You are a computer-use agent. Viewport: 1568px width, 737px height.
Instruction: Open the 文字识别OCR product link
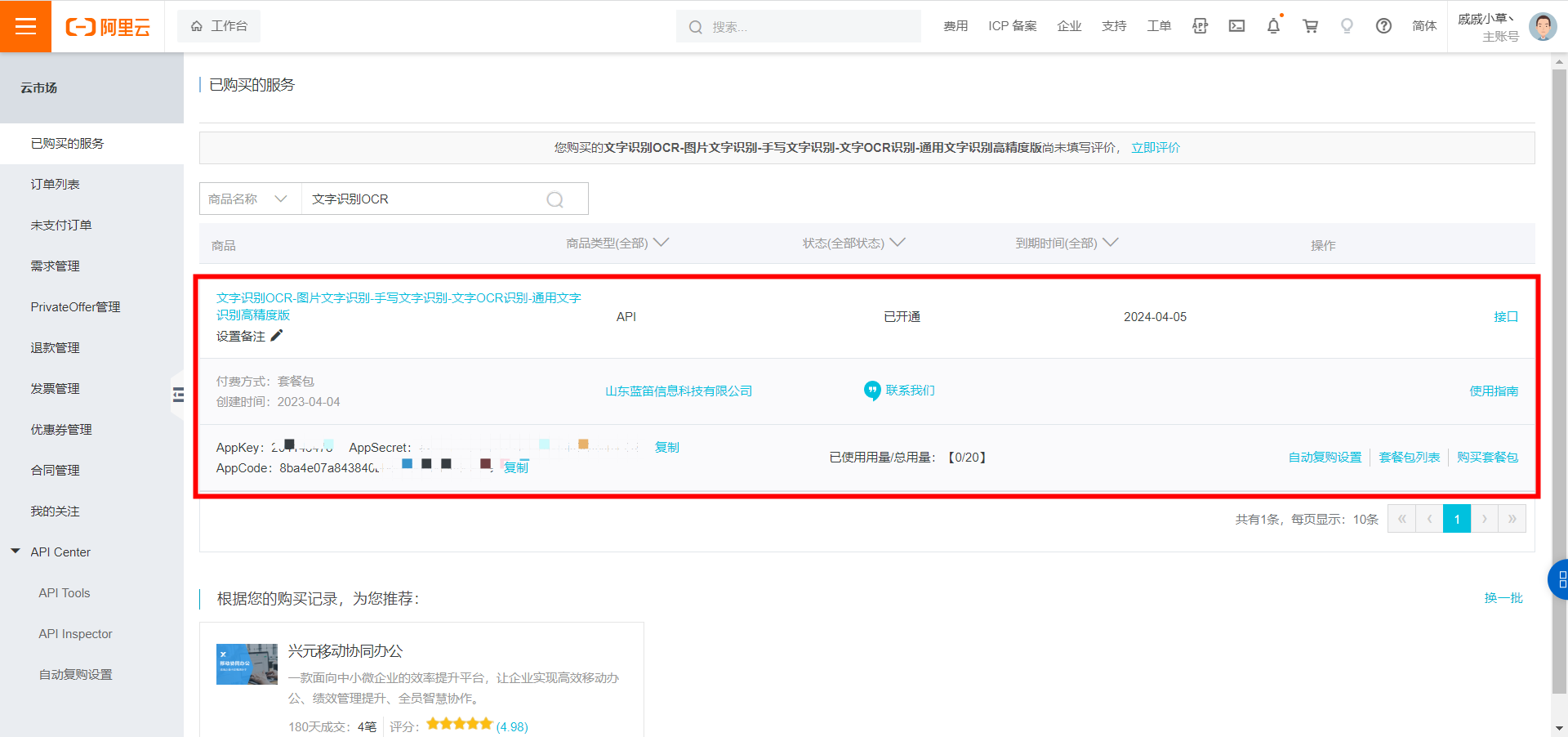click(399, 306)
